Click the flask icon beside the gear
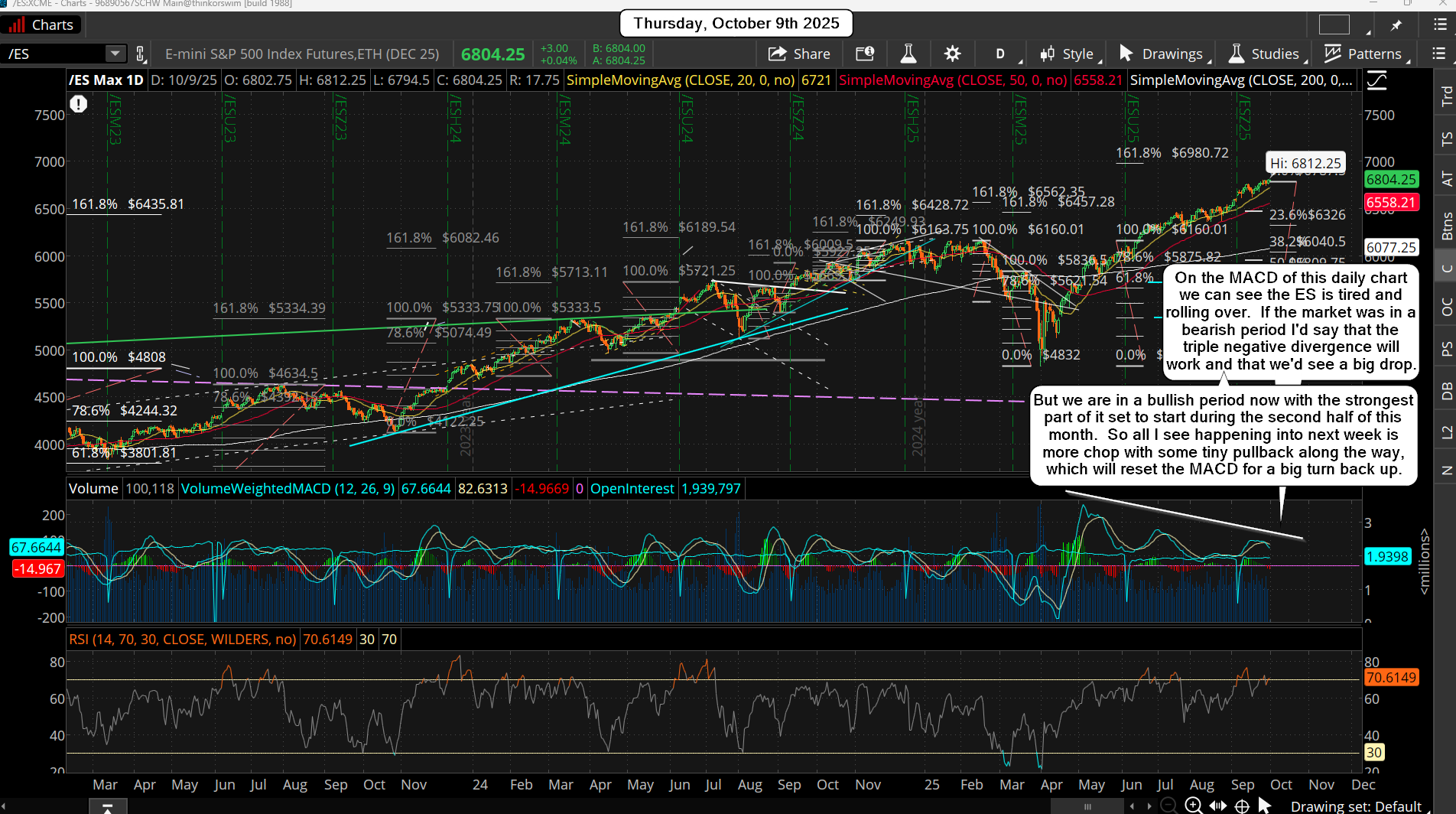1456x814 pixels. (908, 54)
